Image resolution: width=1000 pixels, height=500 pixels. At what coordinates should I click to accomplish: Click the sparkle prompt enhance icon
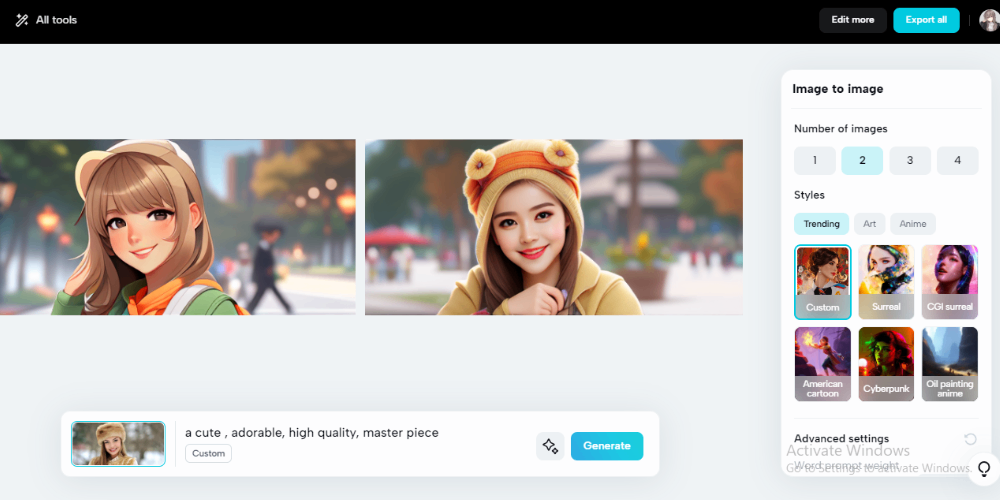(x=550, y=446)
